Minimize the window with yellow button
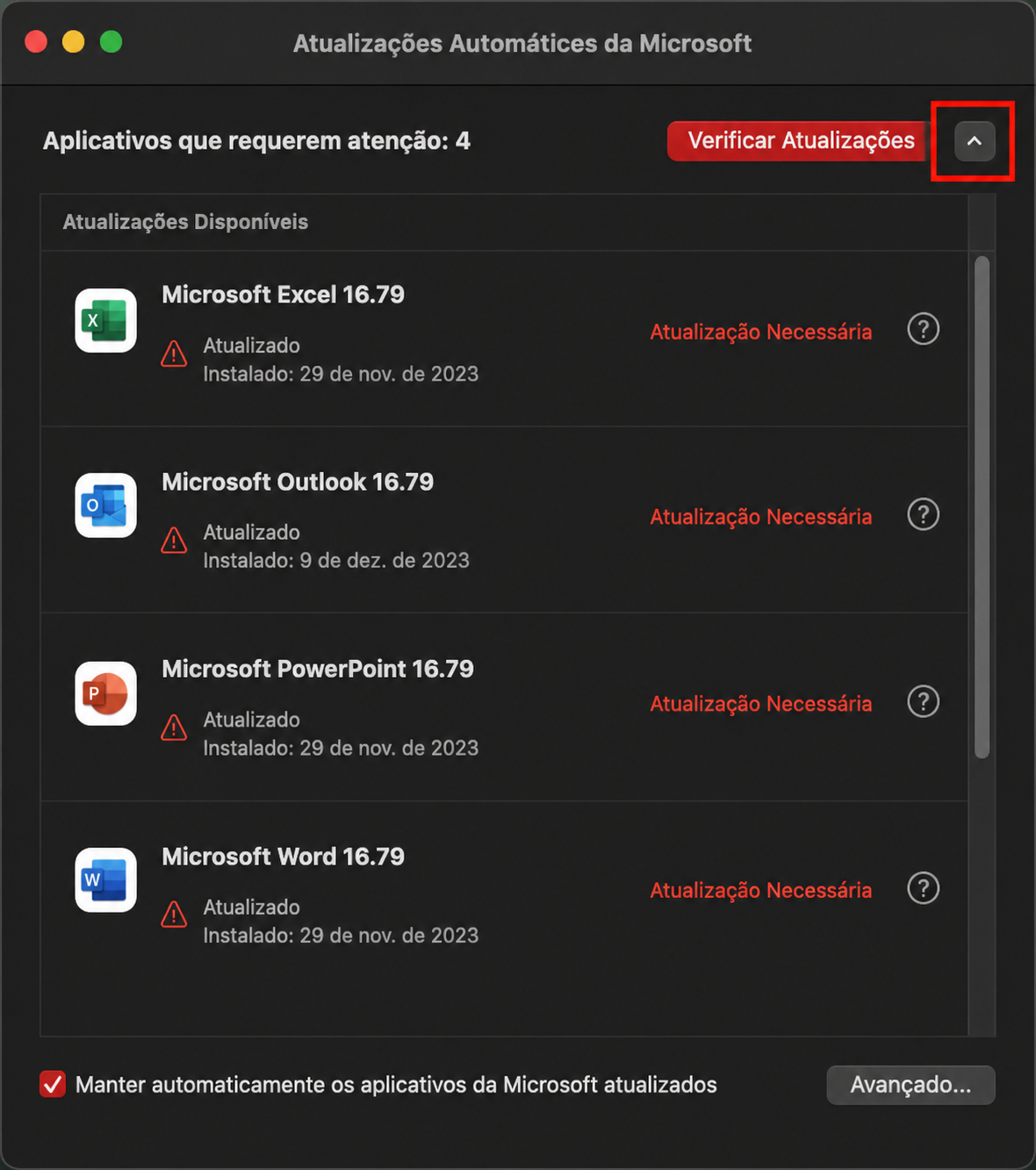This screenshot has height=1170, width=1036. 74,41
